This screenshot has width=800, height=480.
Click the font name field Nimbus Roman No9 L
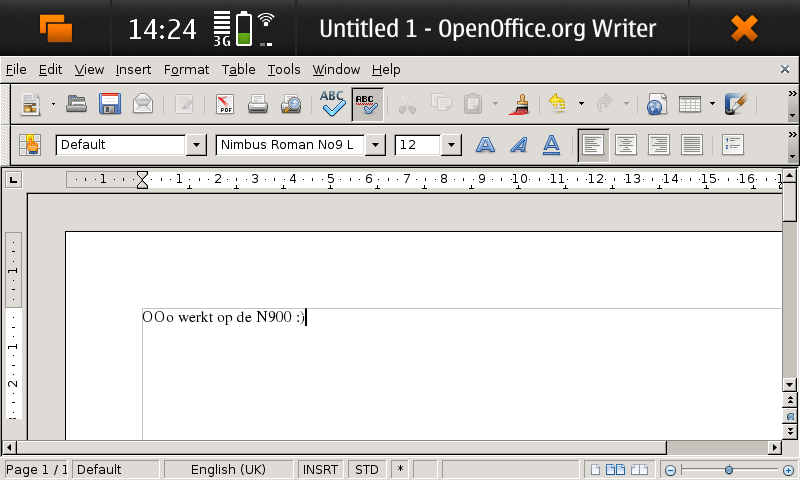289,145
